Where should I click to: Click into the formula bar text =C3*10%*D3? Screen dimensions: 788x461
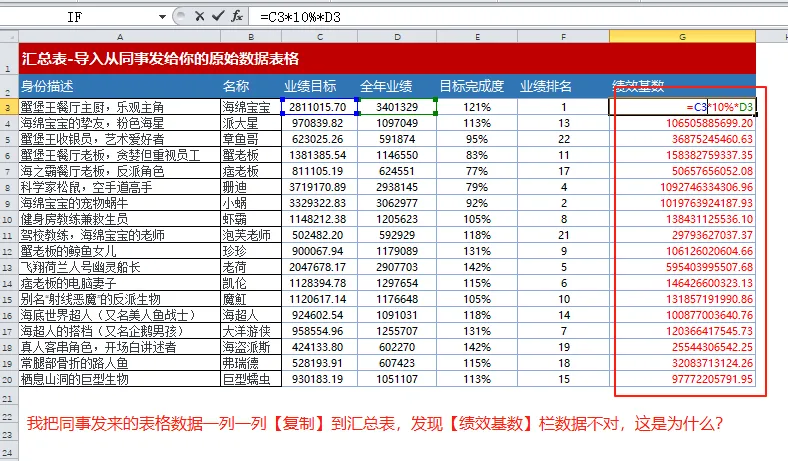point(300,17)
